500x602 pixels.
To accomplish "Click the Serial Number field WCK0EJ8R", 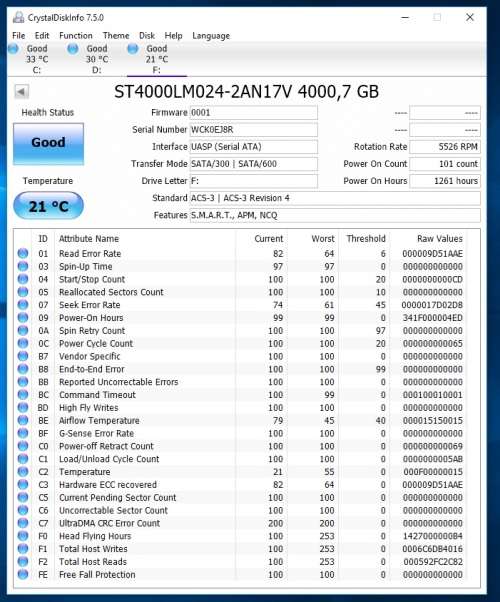I will [253, 130].
